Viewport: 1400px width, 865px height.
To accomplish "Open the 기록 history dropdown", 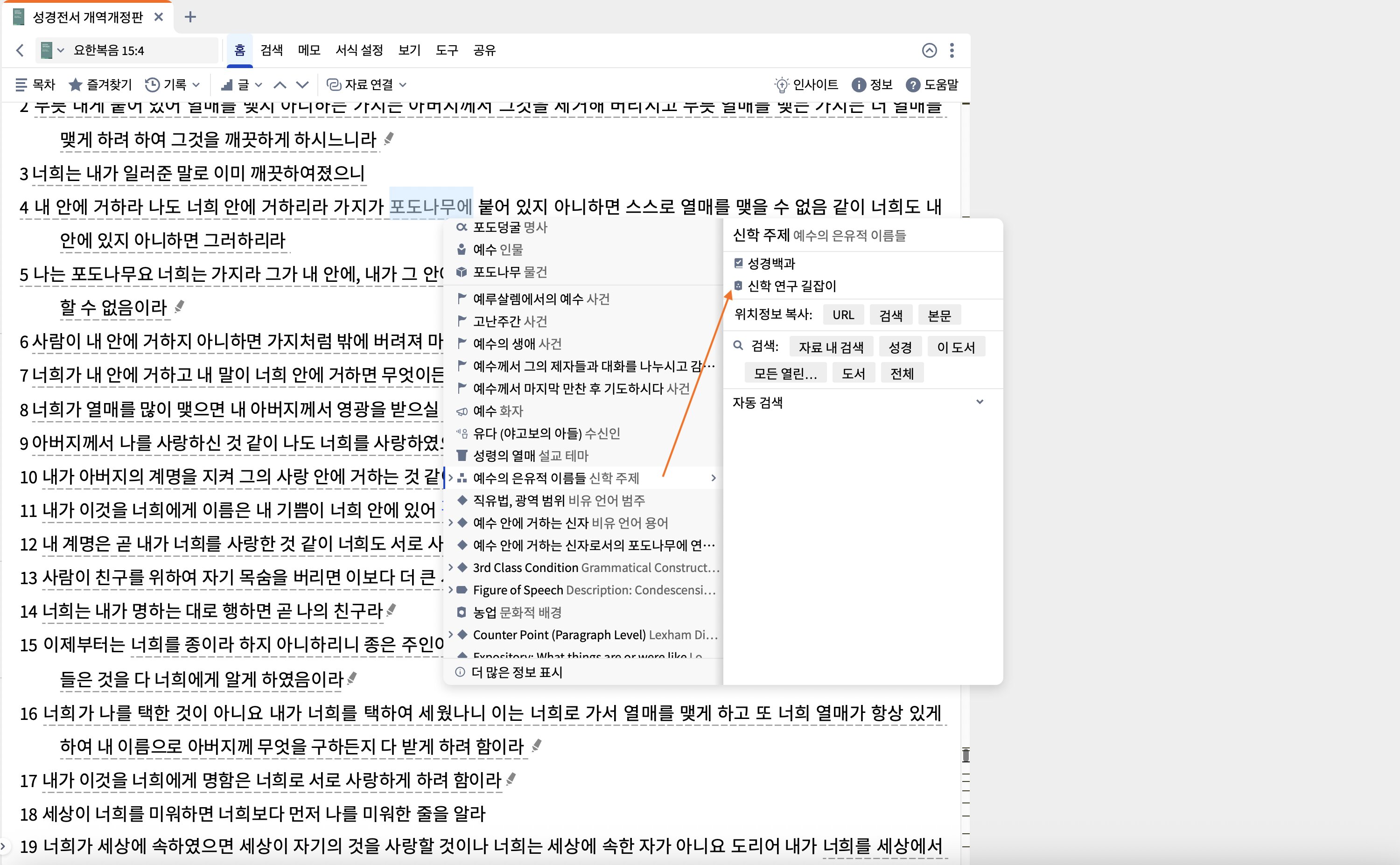I will (173, 84).
